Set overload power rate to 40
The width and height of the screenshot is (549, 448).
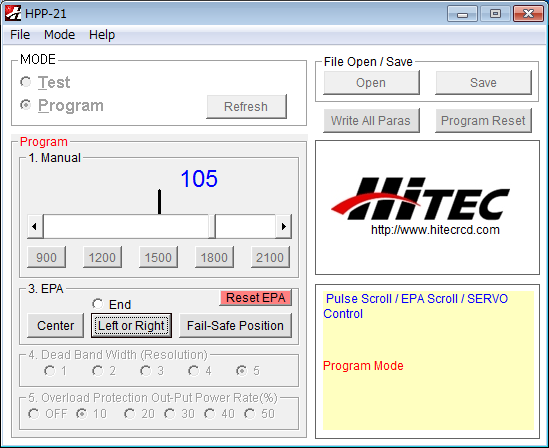209,414
